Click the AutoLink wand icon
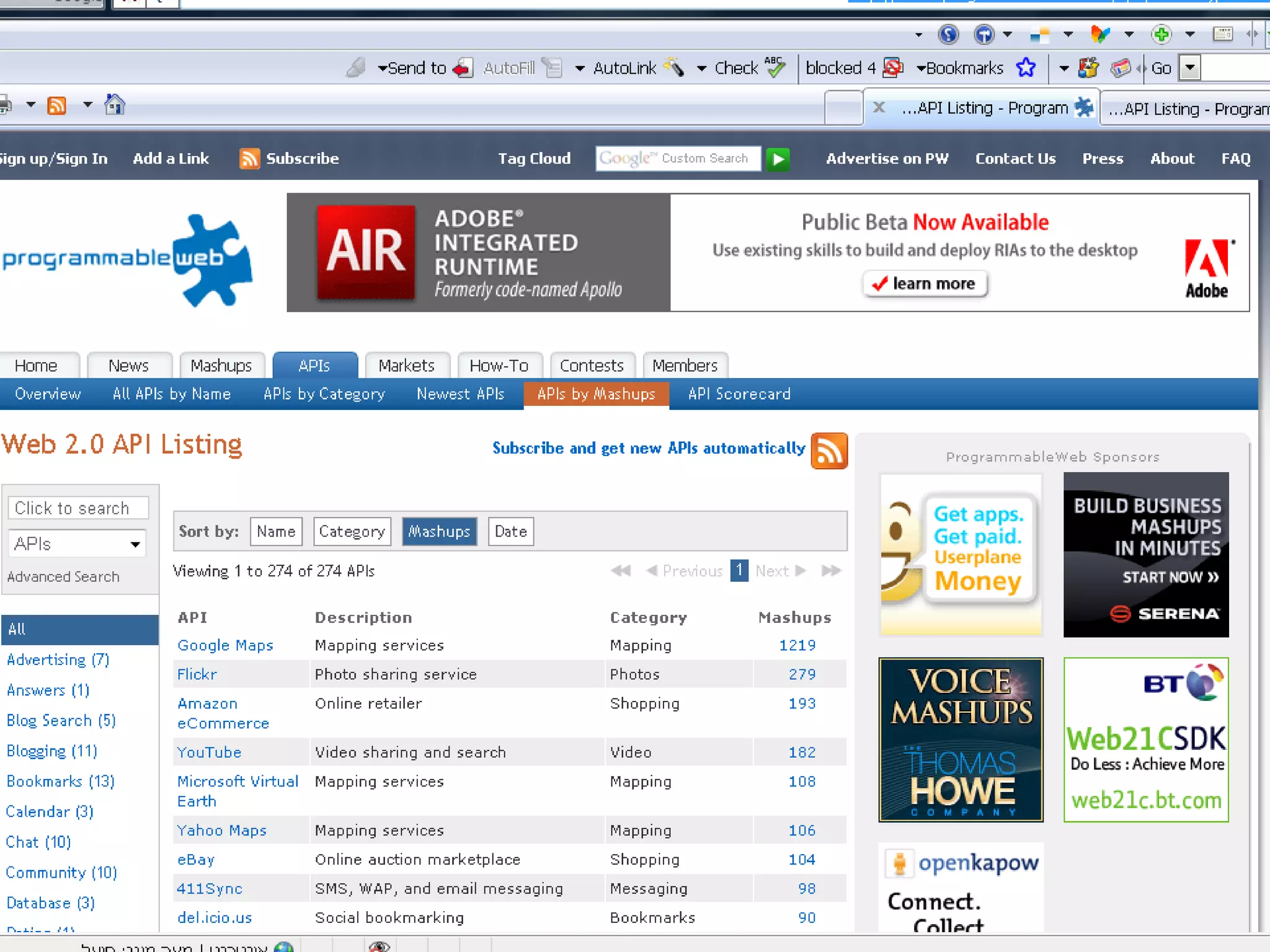The height and width of the screenshot is (952, 1270). click(x=674, y=68)
